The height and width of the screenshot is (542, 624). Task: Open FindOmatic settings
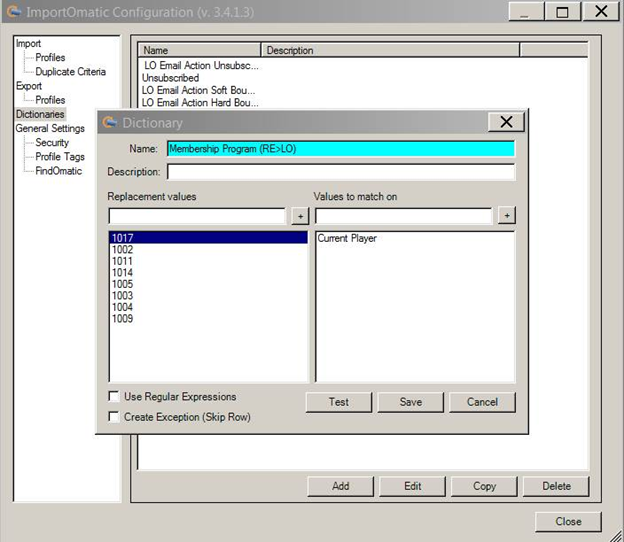pyautogui.click(x=58, y=171)
